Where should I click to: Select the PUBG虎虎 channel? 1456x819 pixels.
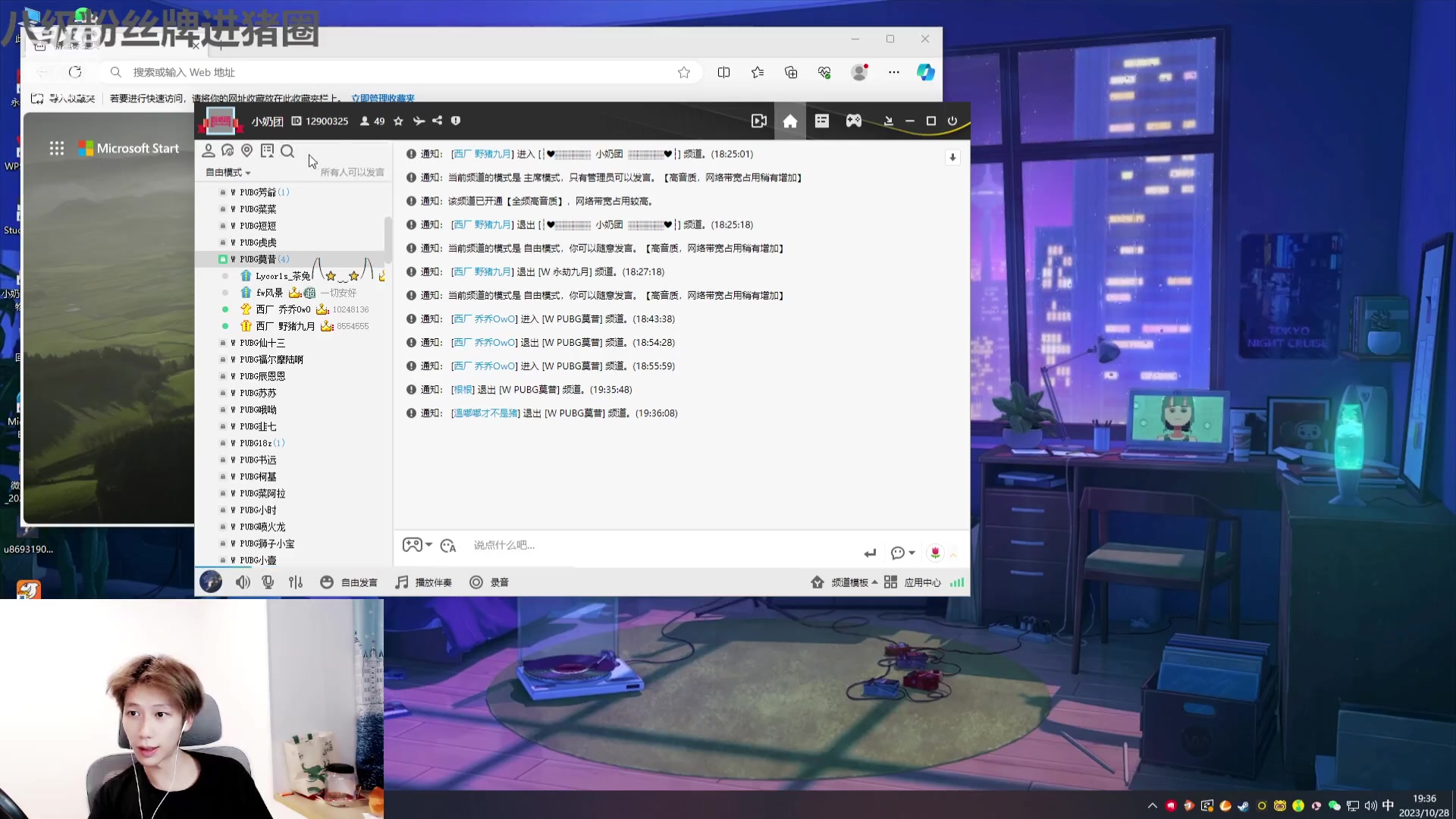[x=258, y=243]
